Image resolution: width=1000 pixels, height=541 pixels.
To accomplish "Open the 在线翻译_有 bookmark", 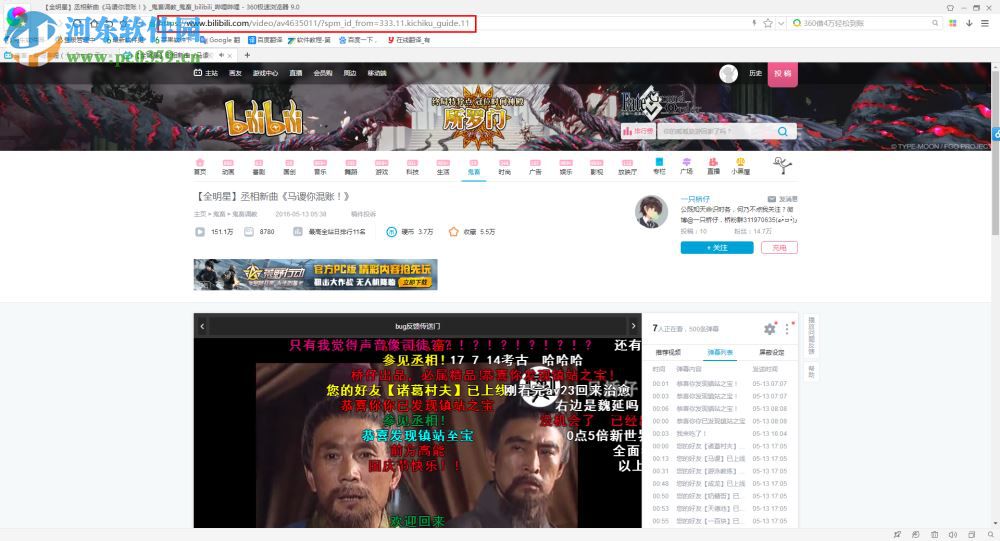I will coord(408,40).
